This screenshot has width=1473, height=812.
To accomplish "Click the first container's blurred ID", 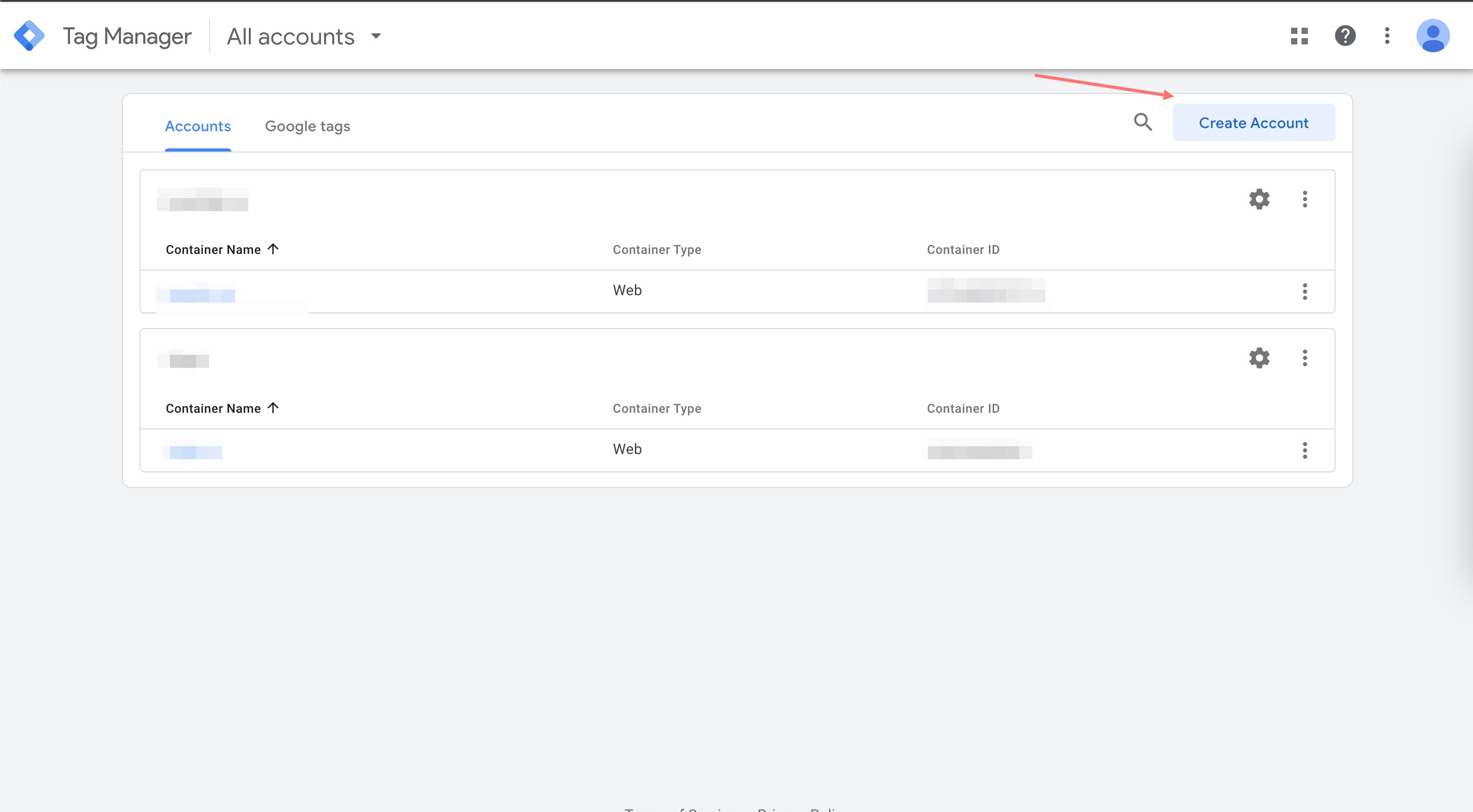I will (986, 291).
